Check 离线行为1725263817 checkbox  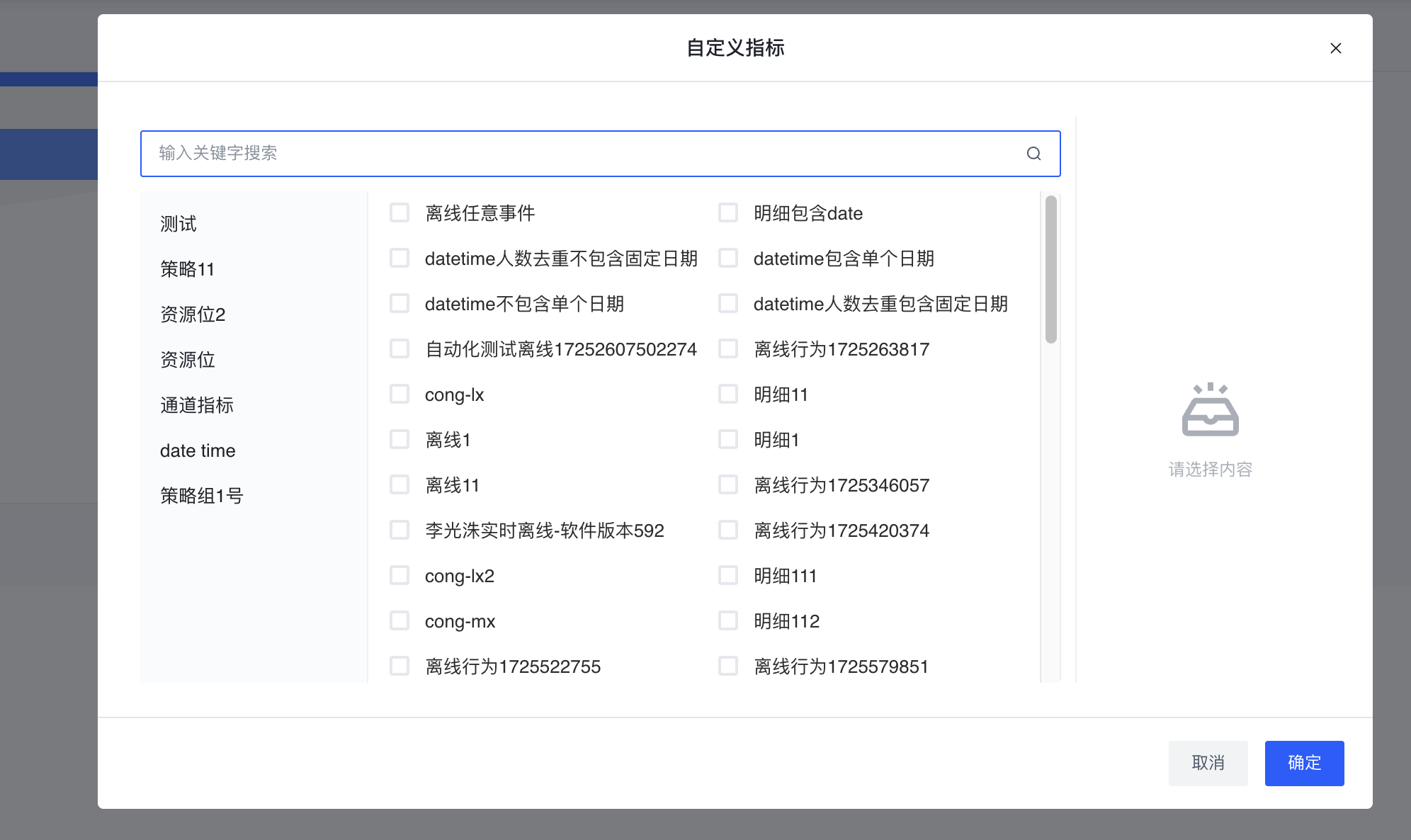click(728, 348)
